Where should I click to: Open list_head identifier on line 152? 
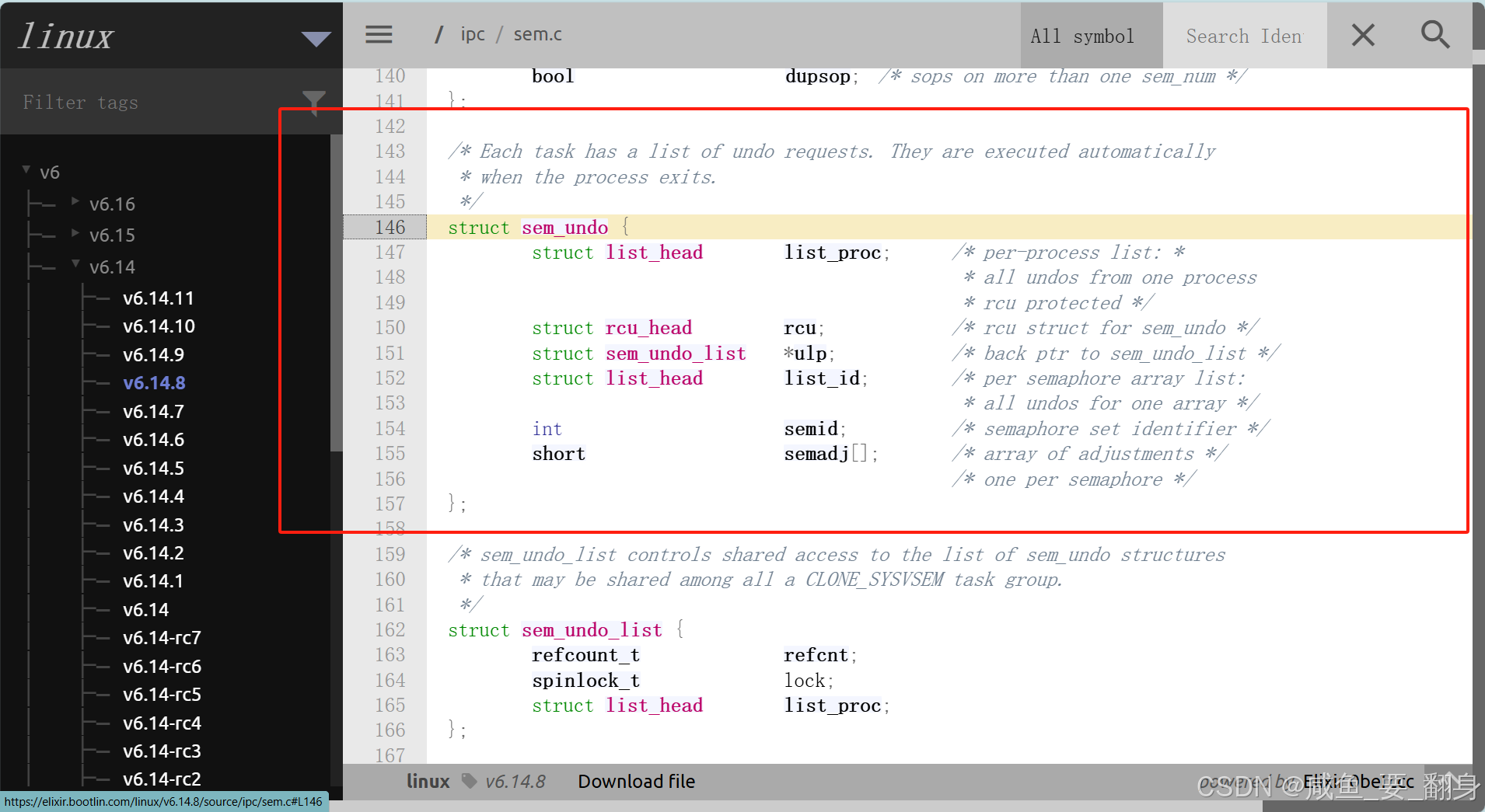[655, 378]
